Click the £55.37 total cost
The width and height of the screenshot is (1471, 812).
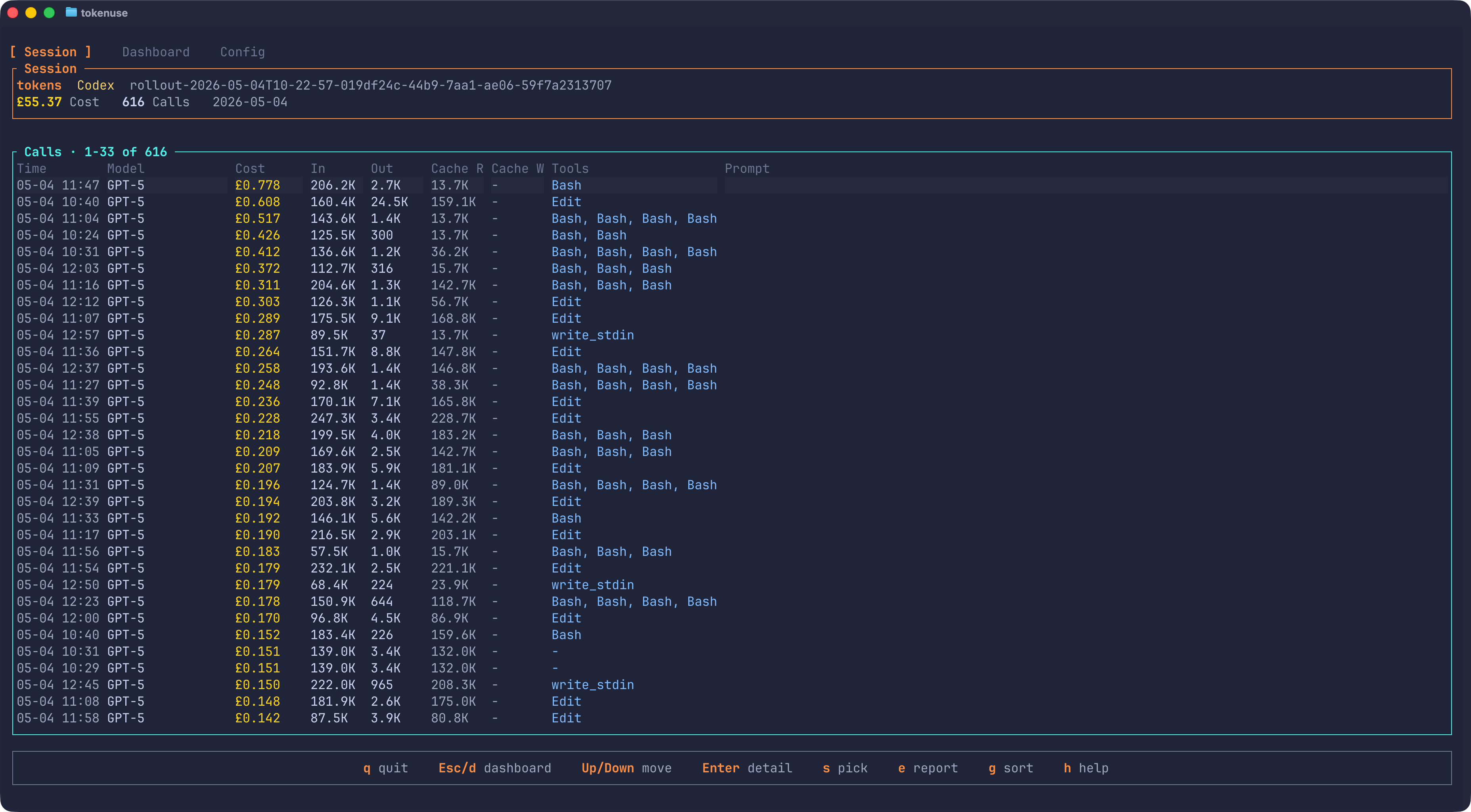pyautogui.click(x=39, y=101)
